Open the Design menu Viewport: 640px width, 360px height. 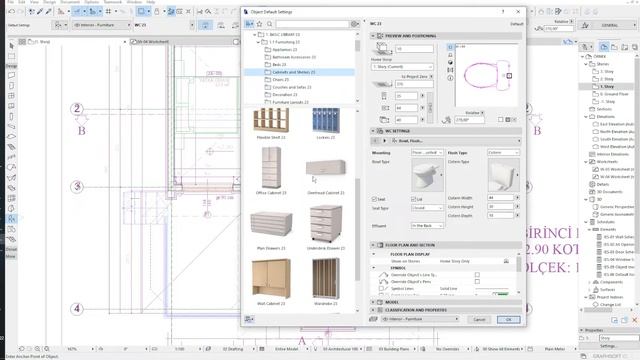pos(49,2)
